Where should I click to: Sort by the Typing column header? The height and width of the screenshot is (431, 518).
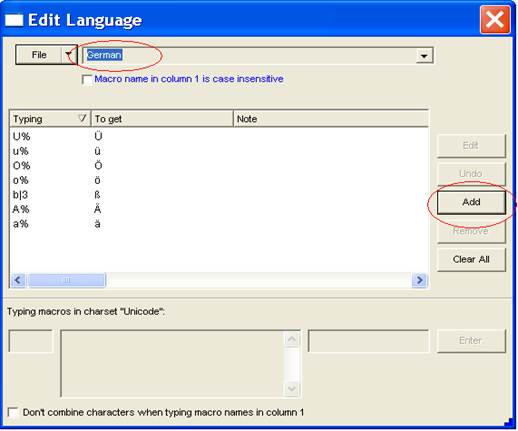click(50, 119)
